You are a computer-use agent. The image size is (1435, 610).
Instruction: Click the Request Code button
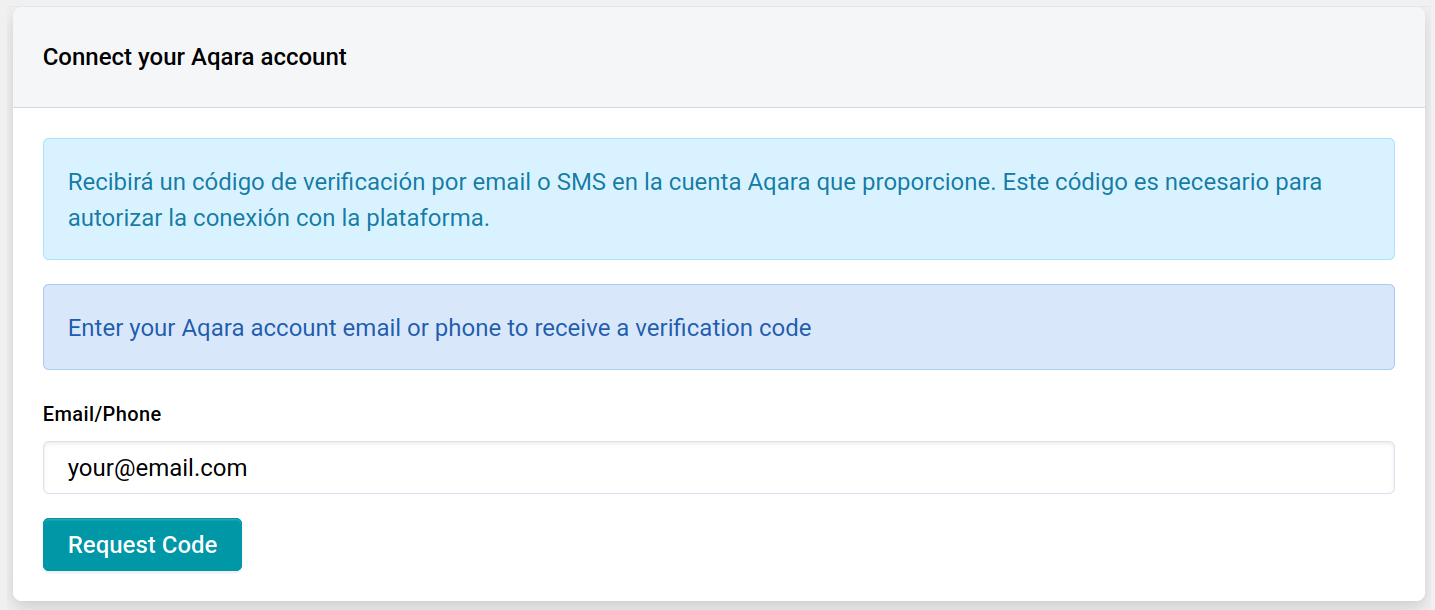point(142,545)
